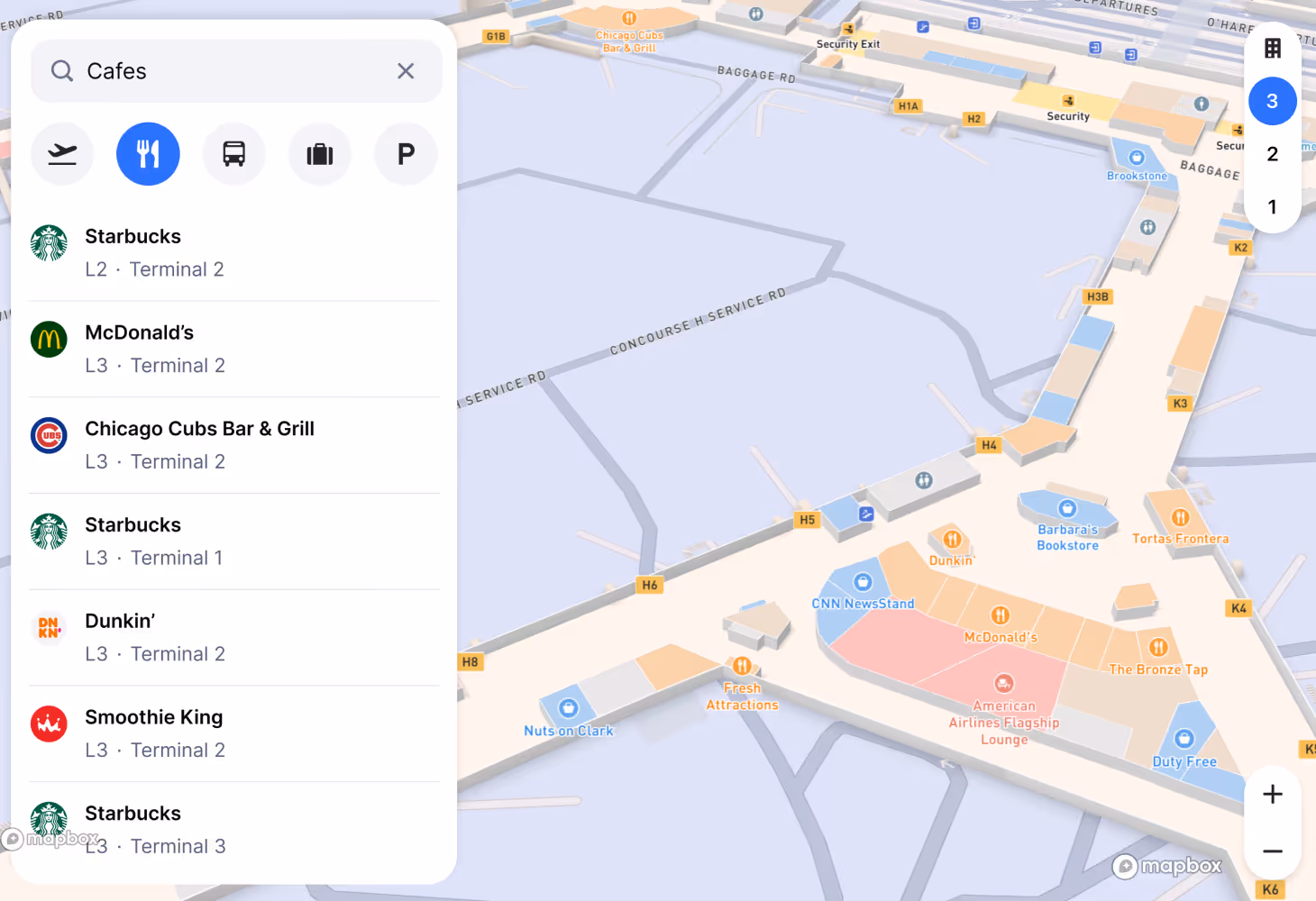Open the Smoothie King result

[234, 733]
